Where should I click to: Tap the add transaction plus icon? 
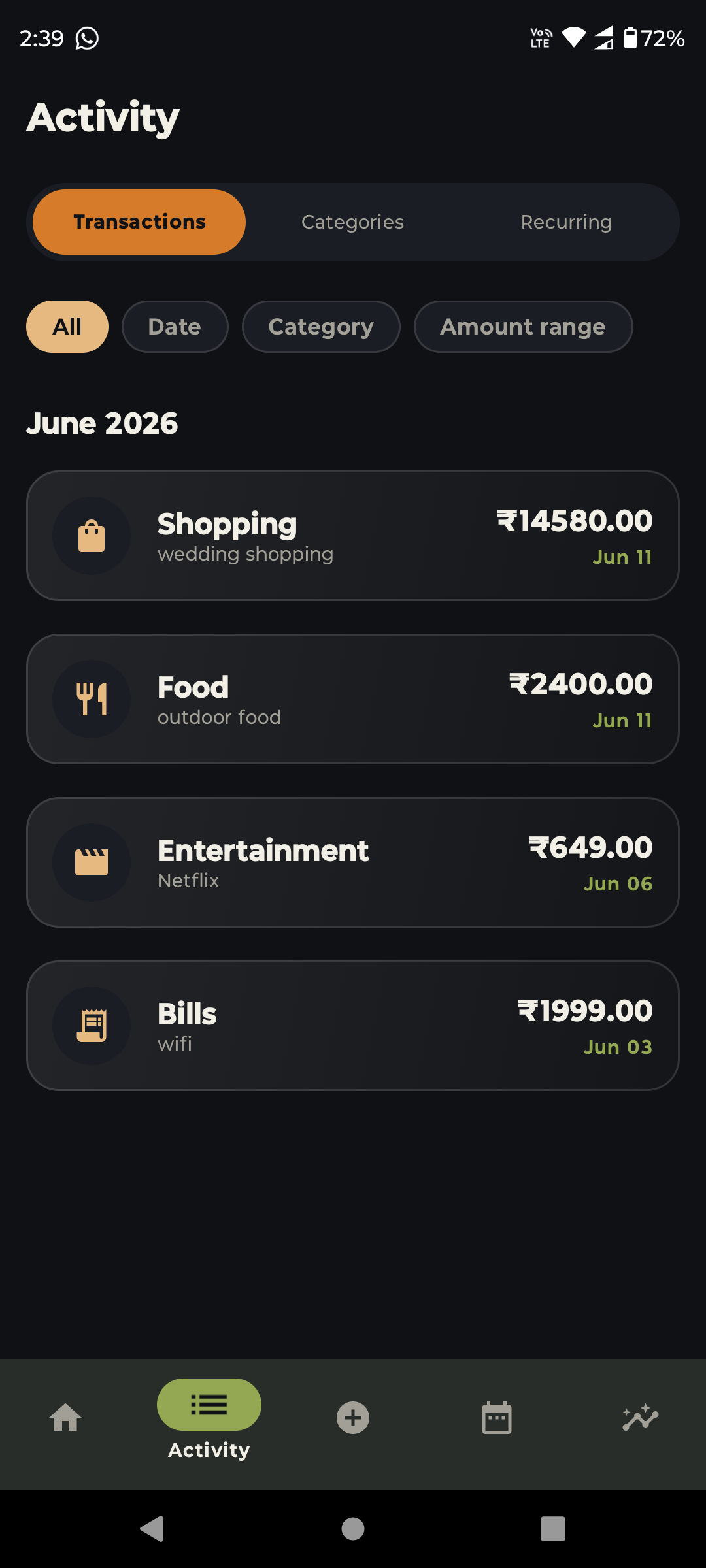point(353,1418)
